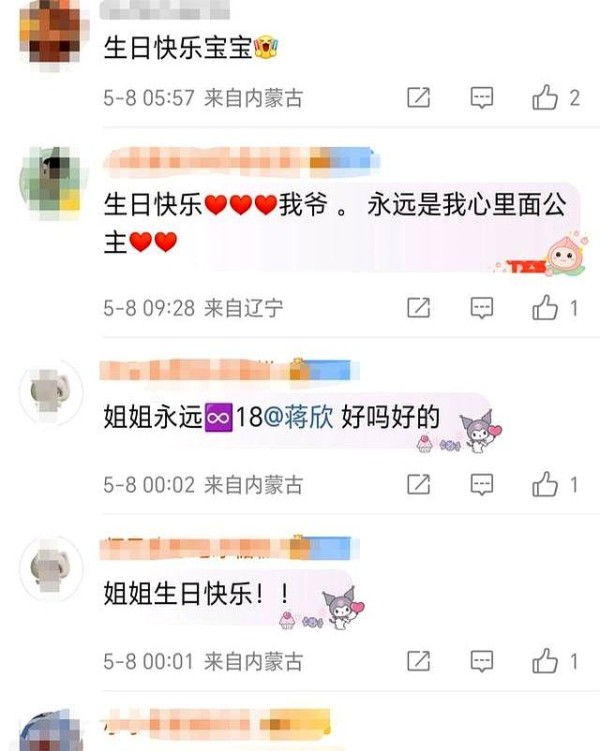Share the 生日快乐宝宝 comment
600x751 pixels.
419,98
